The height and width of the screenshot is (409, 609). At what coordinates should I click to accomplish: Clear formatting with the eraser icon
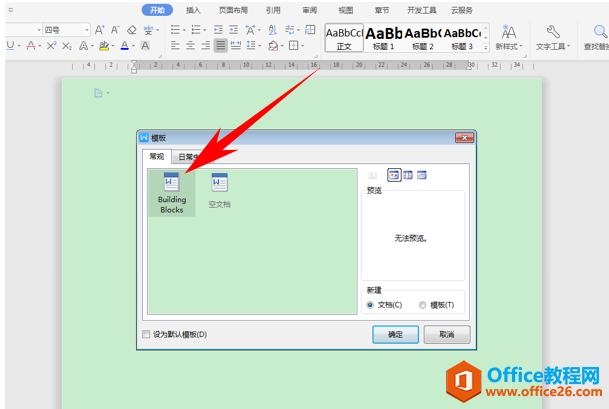(132, 30)
